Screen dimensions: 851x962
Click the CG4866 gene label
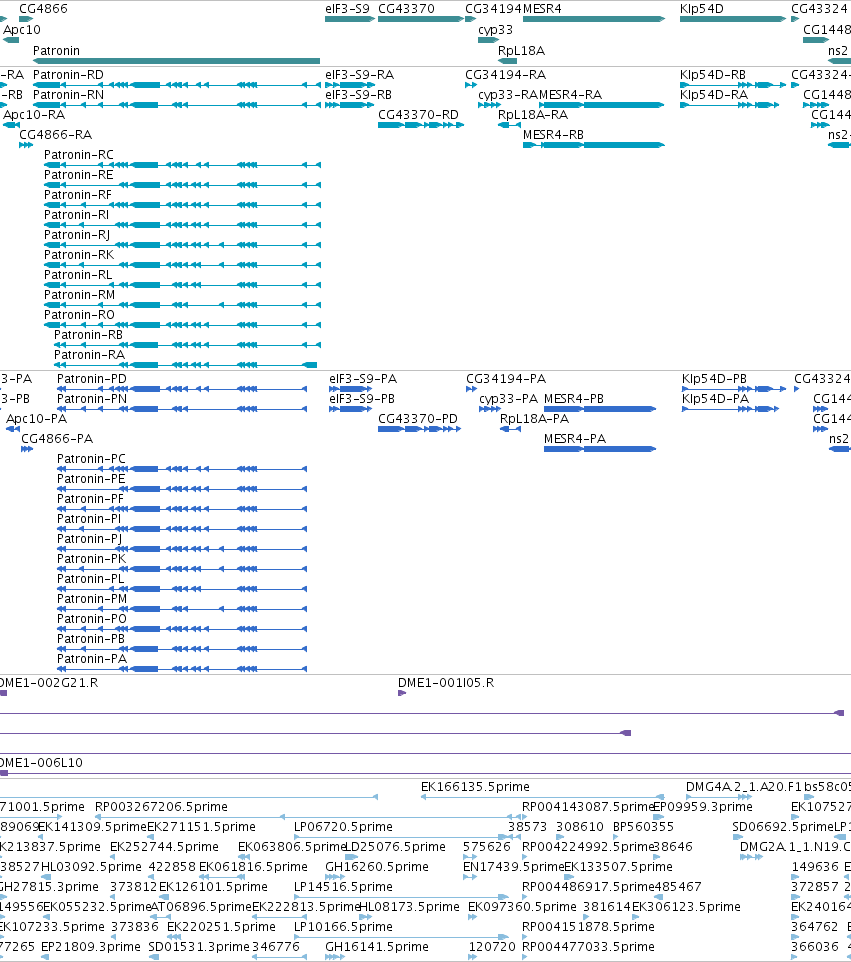[44, 9]
